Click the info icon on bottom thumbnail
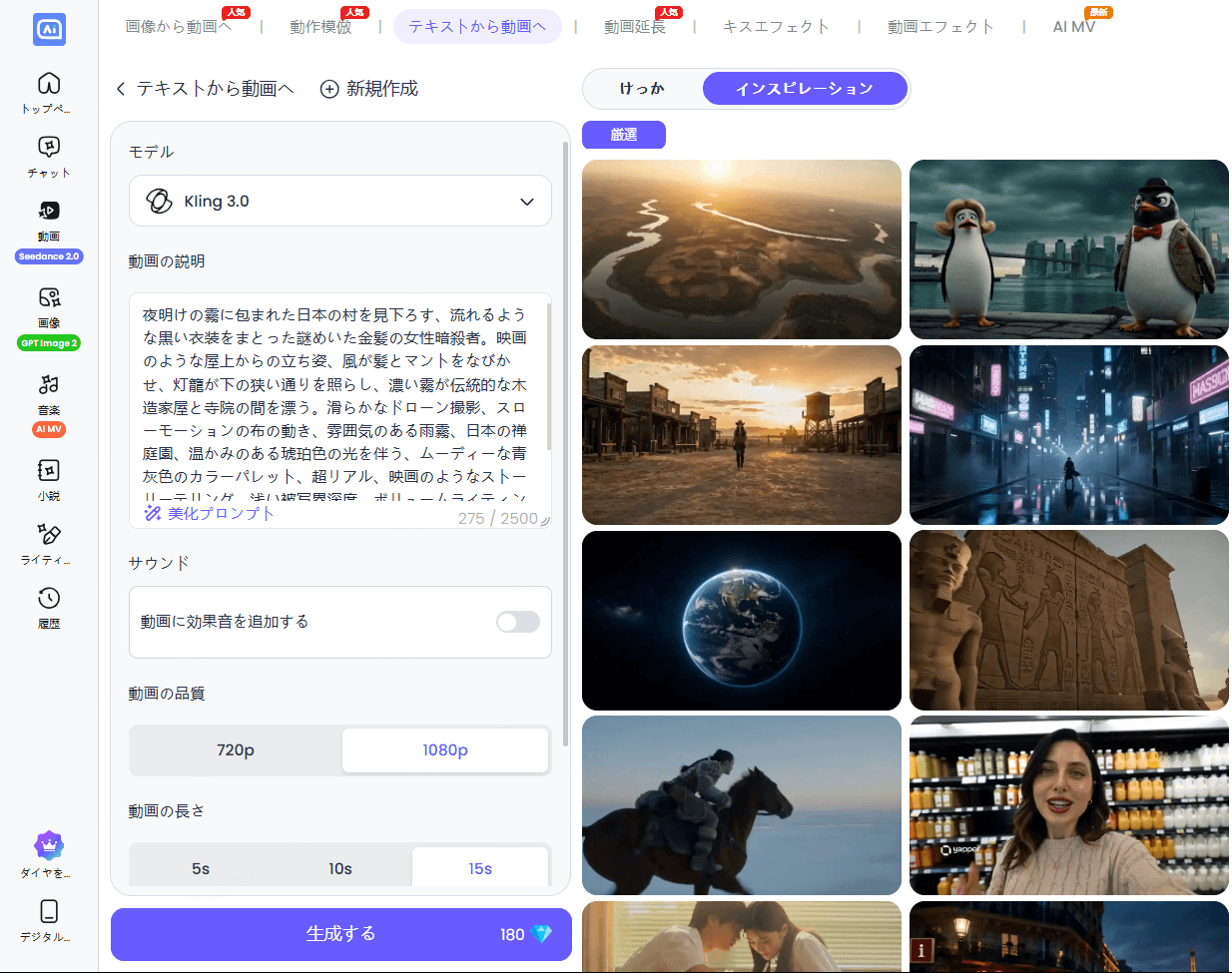This screenshot has width=1232, height=973. pyautogui.click(x=921, y=950)
